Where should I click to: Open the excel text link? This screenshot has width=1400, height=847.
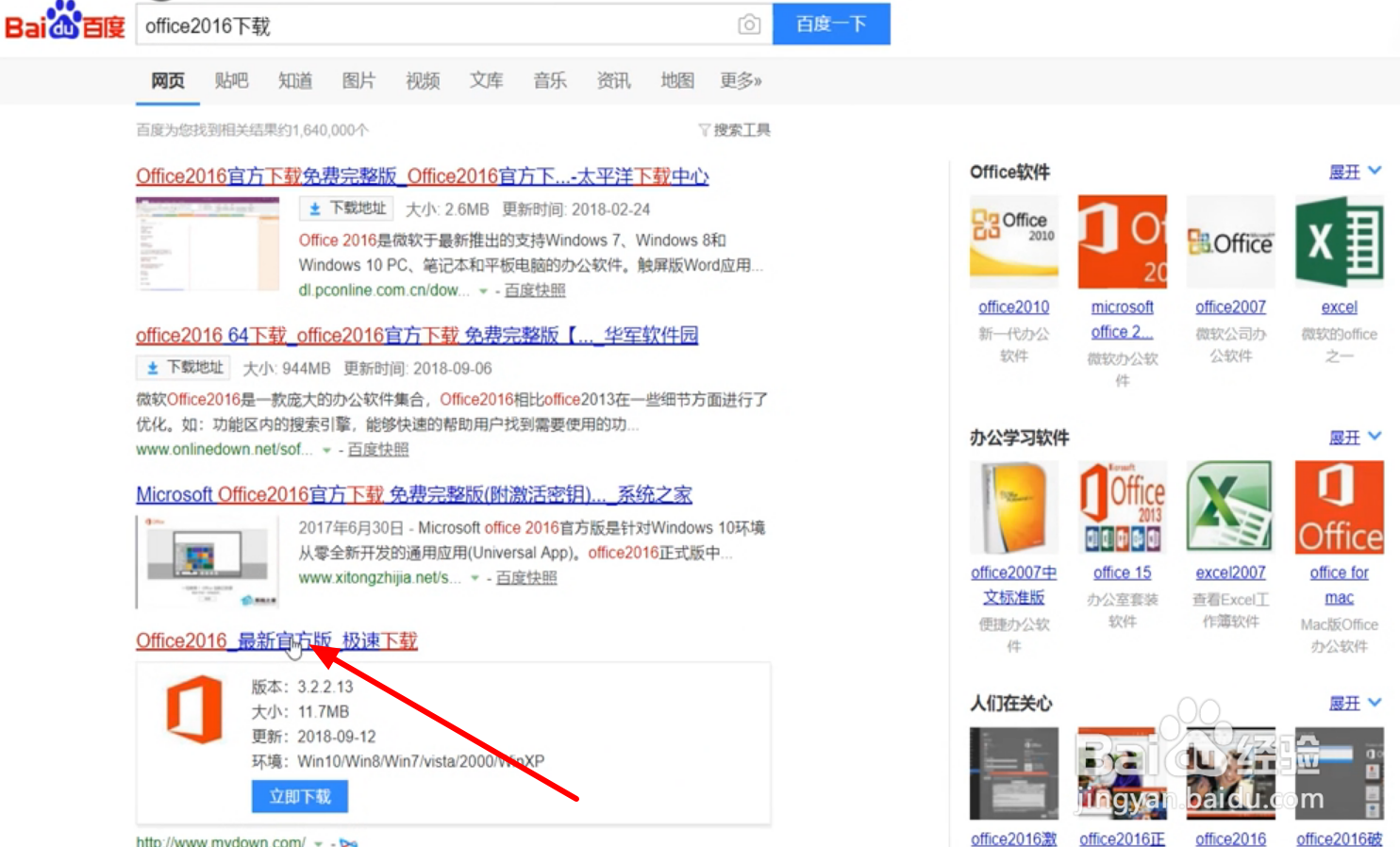tap(1340, 307)
